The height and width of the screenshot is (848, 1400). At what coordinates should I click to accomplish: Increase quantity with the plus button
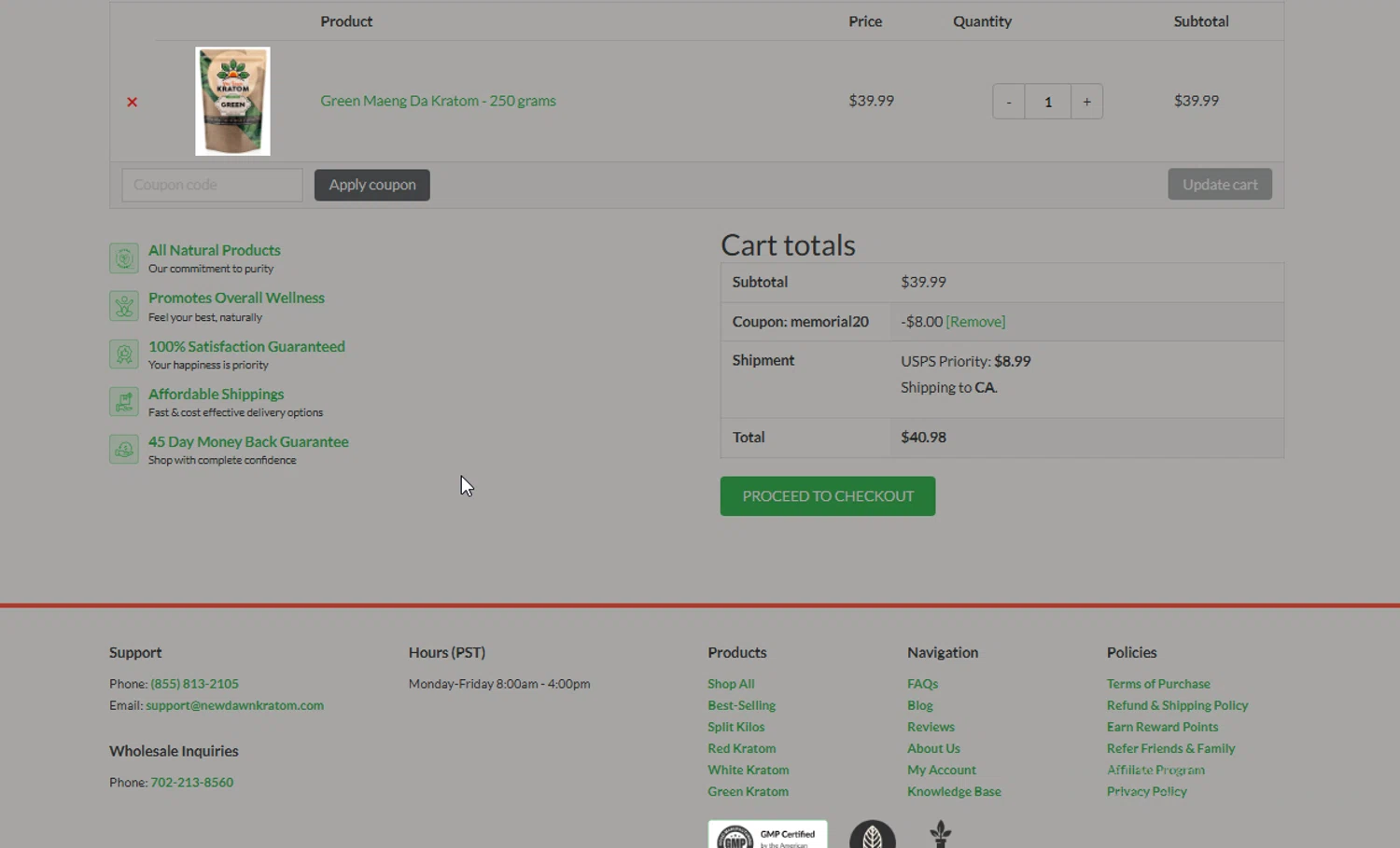point(1086,102)
